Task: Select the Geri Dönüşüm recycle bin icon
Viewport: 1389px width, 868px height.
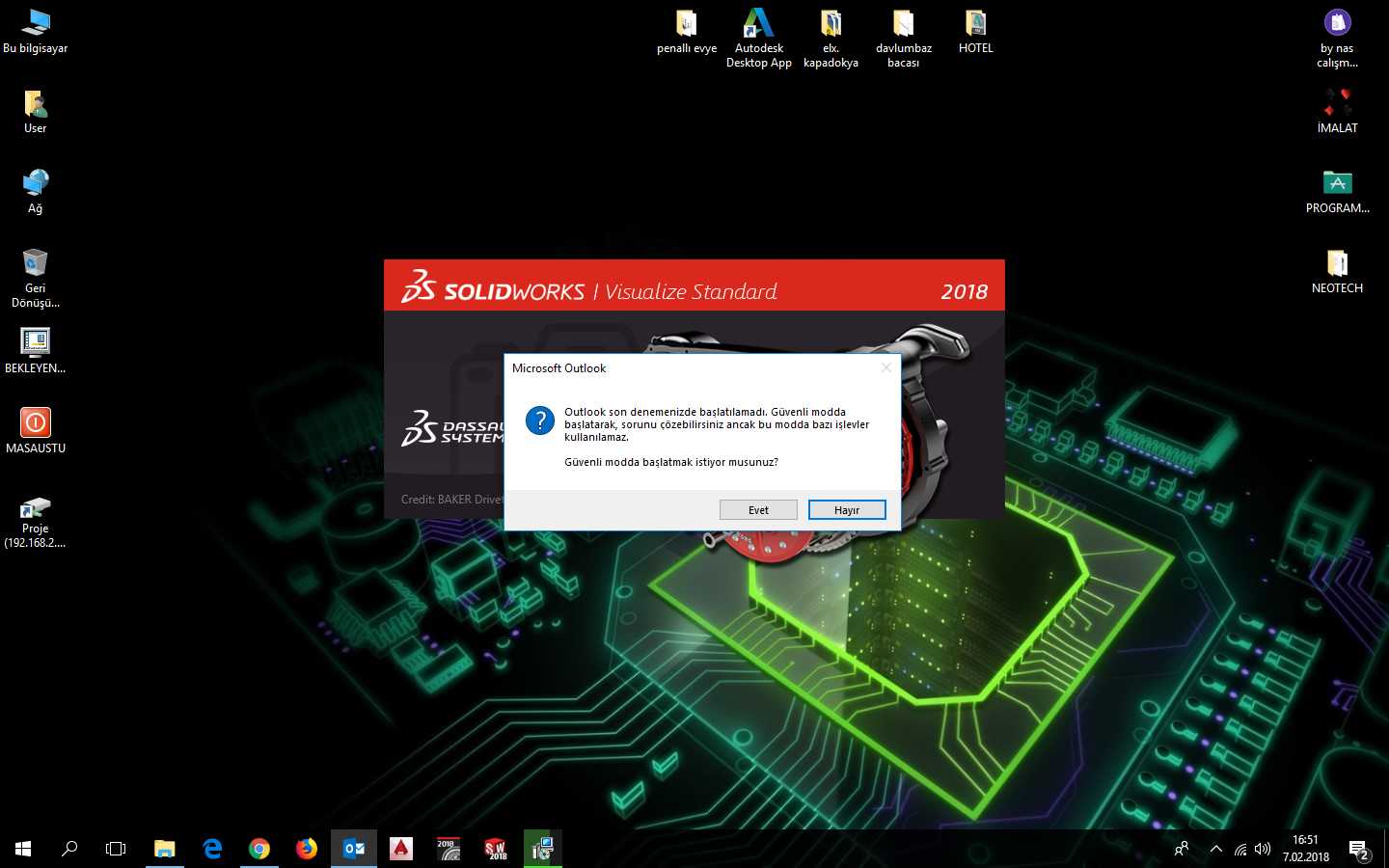Action: (x=36, y=278)
